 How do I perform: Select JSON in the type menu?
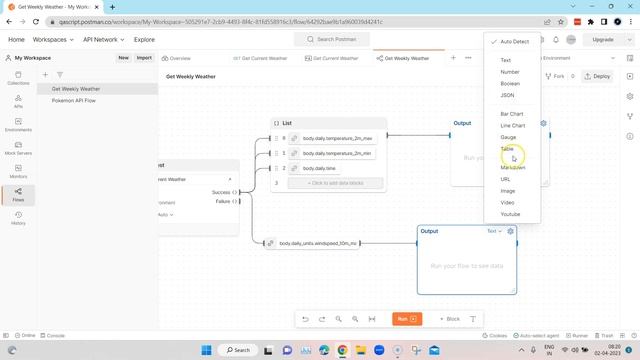click(x=512, y=95)
